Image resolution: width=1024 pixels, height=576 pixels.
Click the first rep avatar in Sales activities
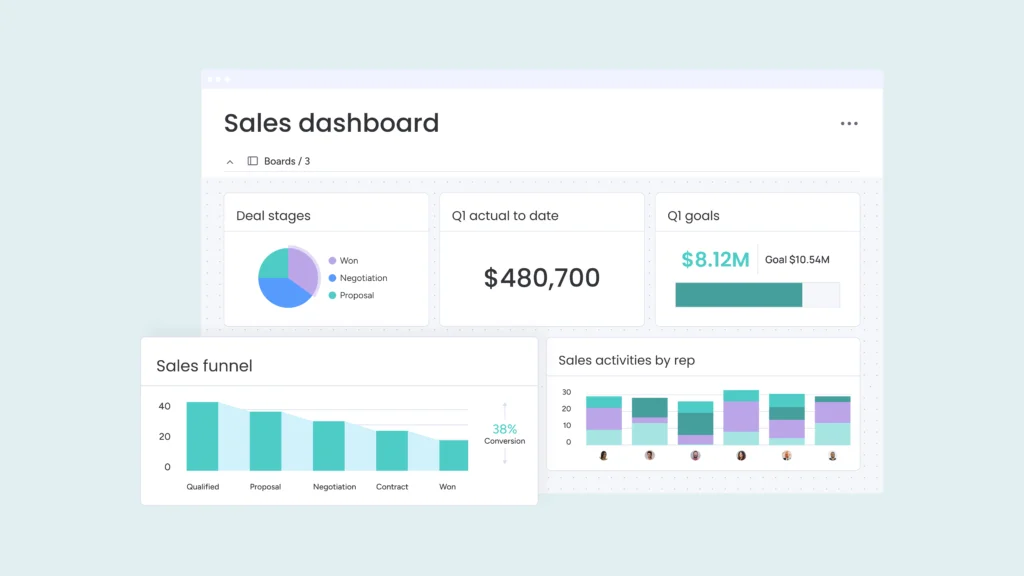(x=601, y=455)
